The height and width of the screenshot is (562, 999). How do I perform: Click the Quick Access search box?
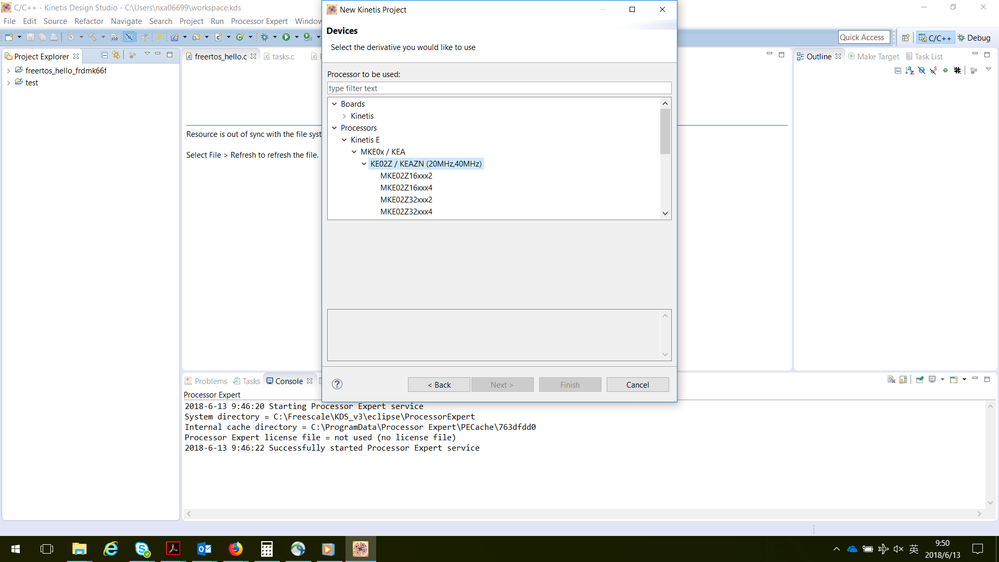(863, 37)
